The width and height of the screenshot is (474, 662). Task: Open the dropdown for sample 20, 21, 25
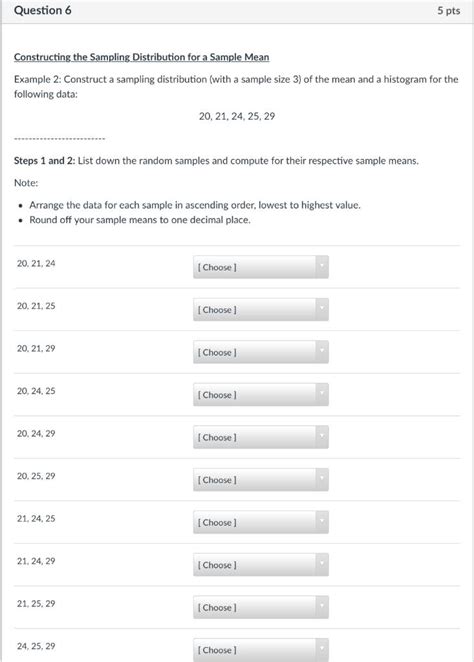(x=260, y=310)
